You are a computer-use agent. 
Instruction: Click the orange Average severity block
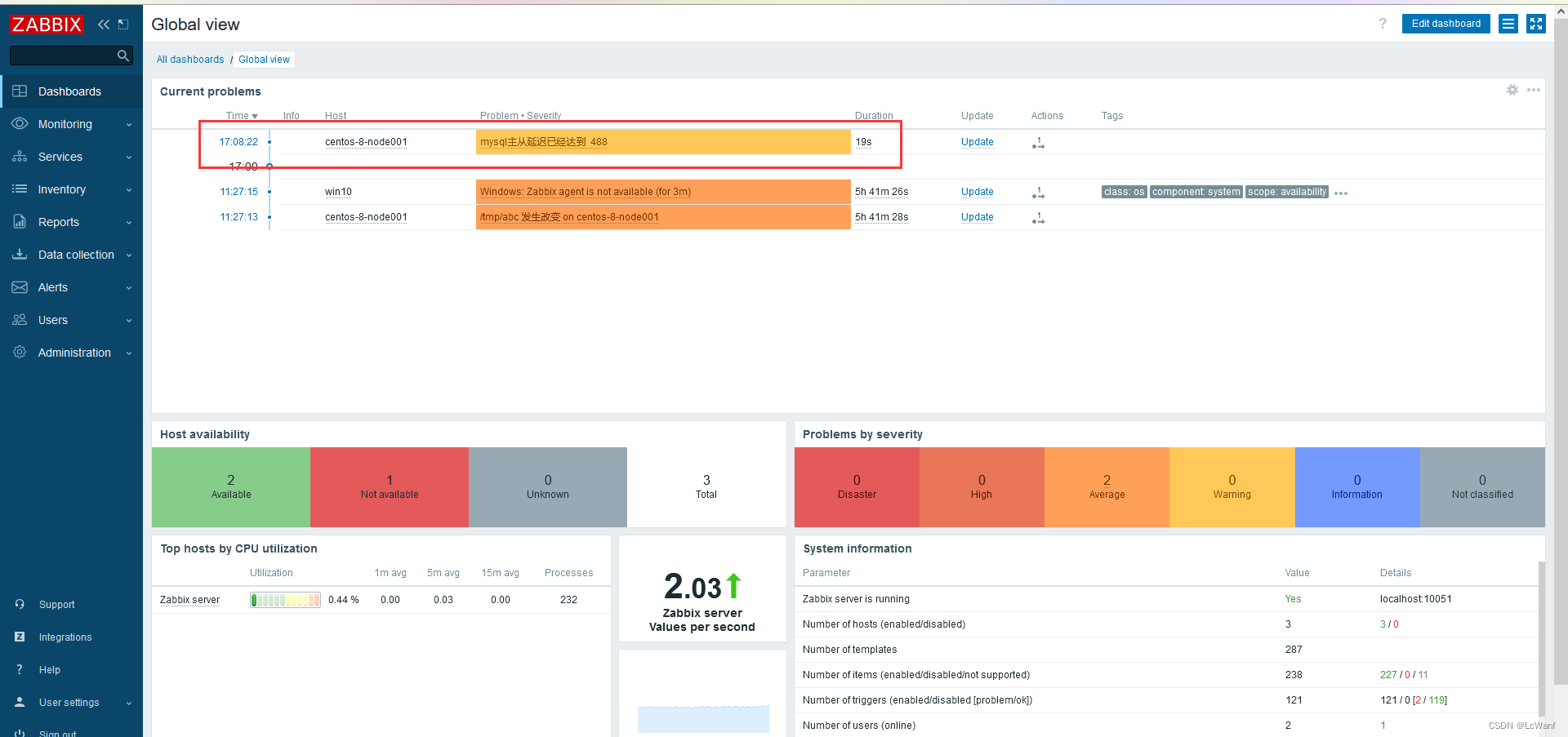1107,487
